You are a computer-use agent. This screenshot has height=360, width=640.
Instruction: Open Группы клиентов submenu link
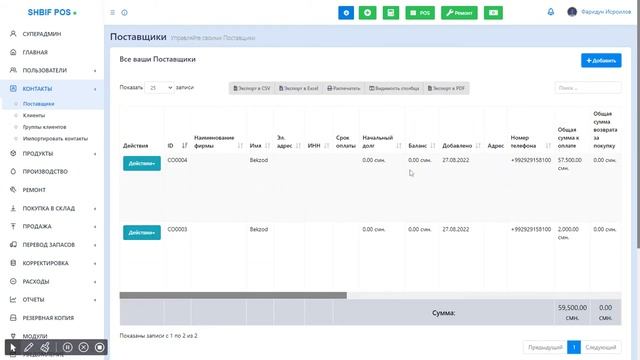pyautogui.click(x=44, y=127)
